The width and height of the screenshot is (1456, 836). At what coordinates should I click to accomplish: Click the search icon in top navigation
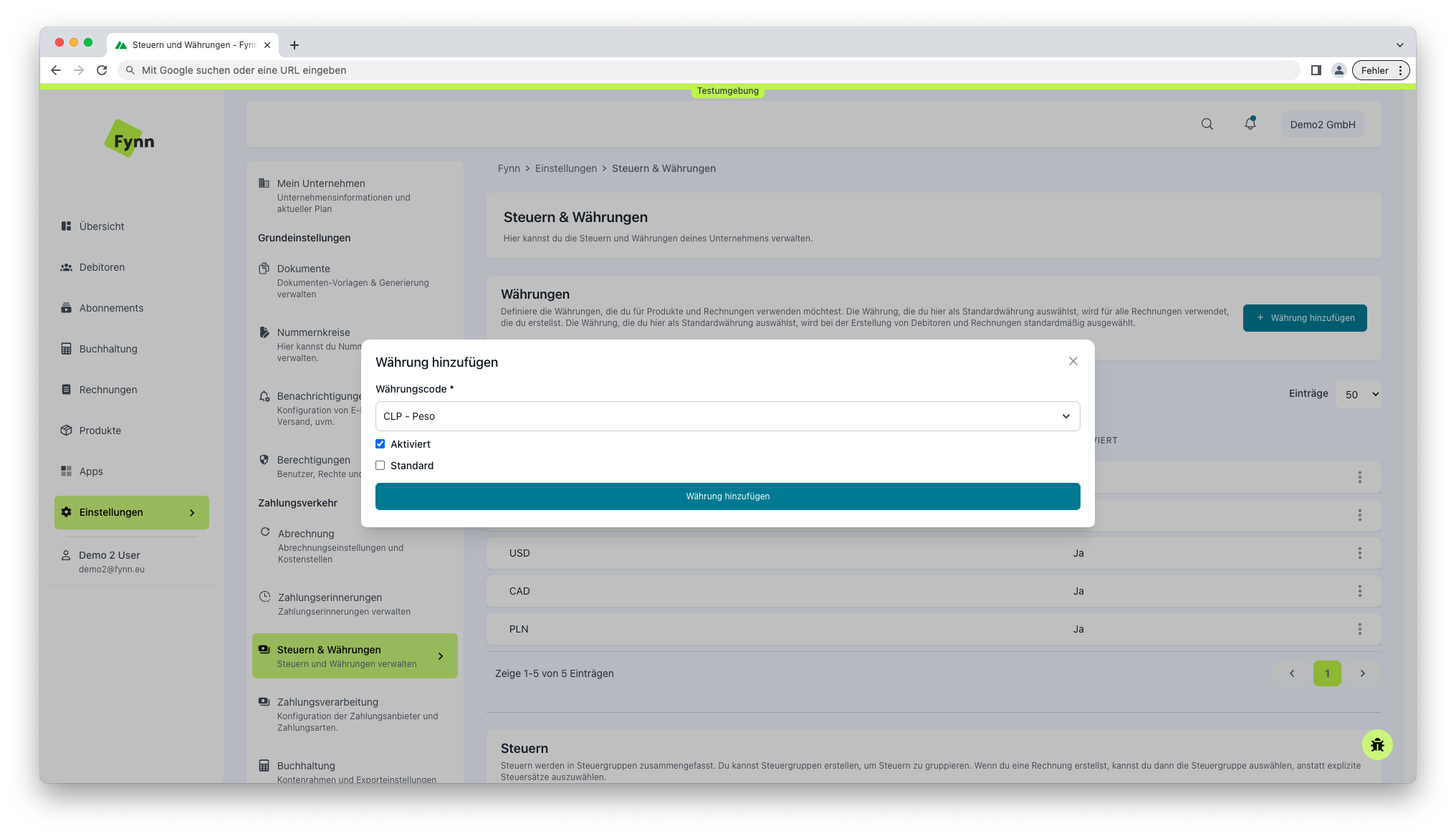point(1207,124)
